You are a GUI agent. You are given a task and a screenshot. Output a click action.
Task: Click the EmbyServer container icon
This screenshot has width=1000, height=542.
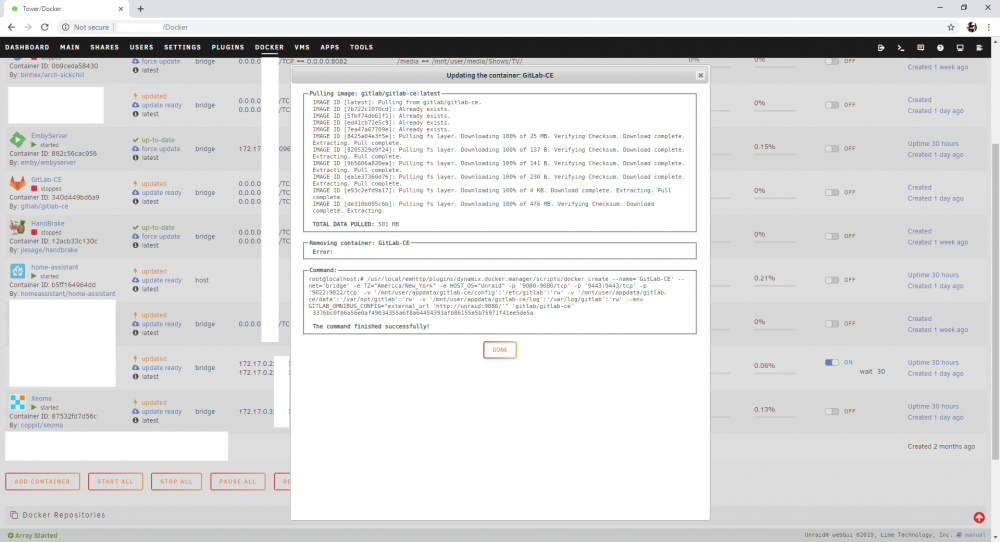click(x=17, y=139)
